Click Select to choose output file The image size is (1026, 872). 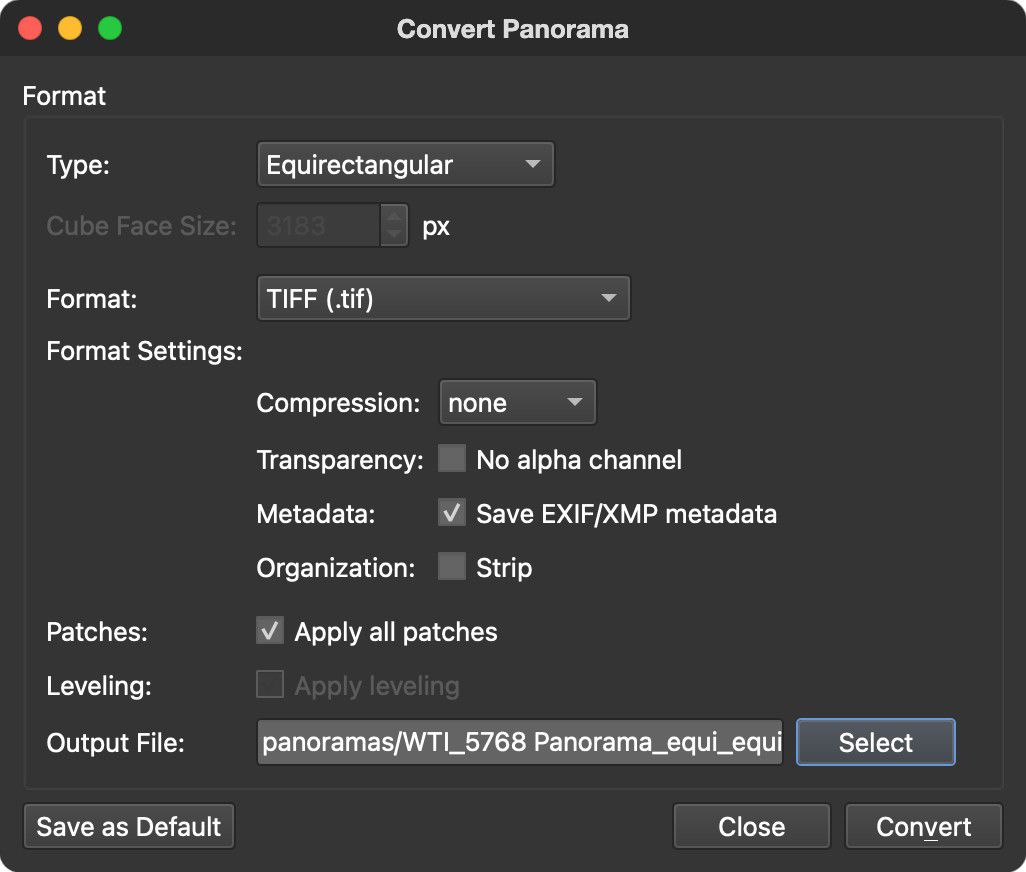coord(876,742)
